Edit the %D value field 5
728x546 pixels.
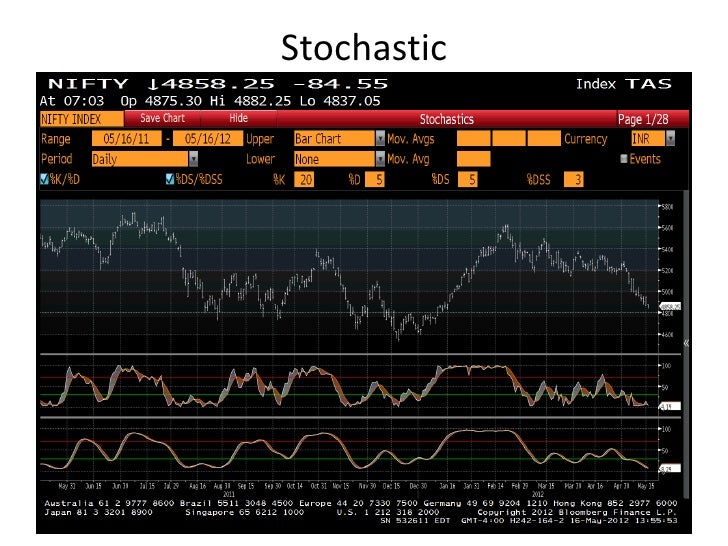pyautogui.click(x=375, y=180)
